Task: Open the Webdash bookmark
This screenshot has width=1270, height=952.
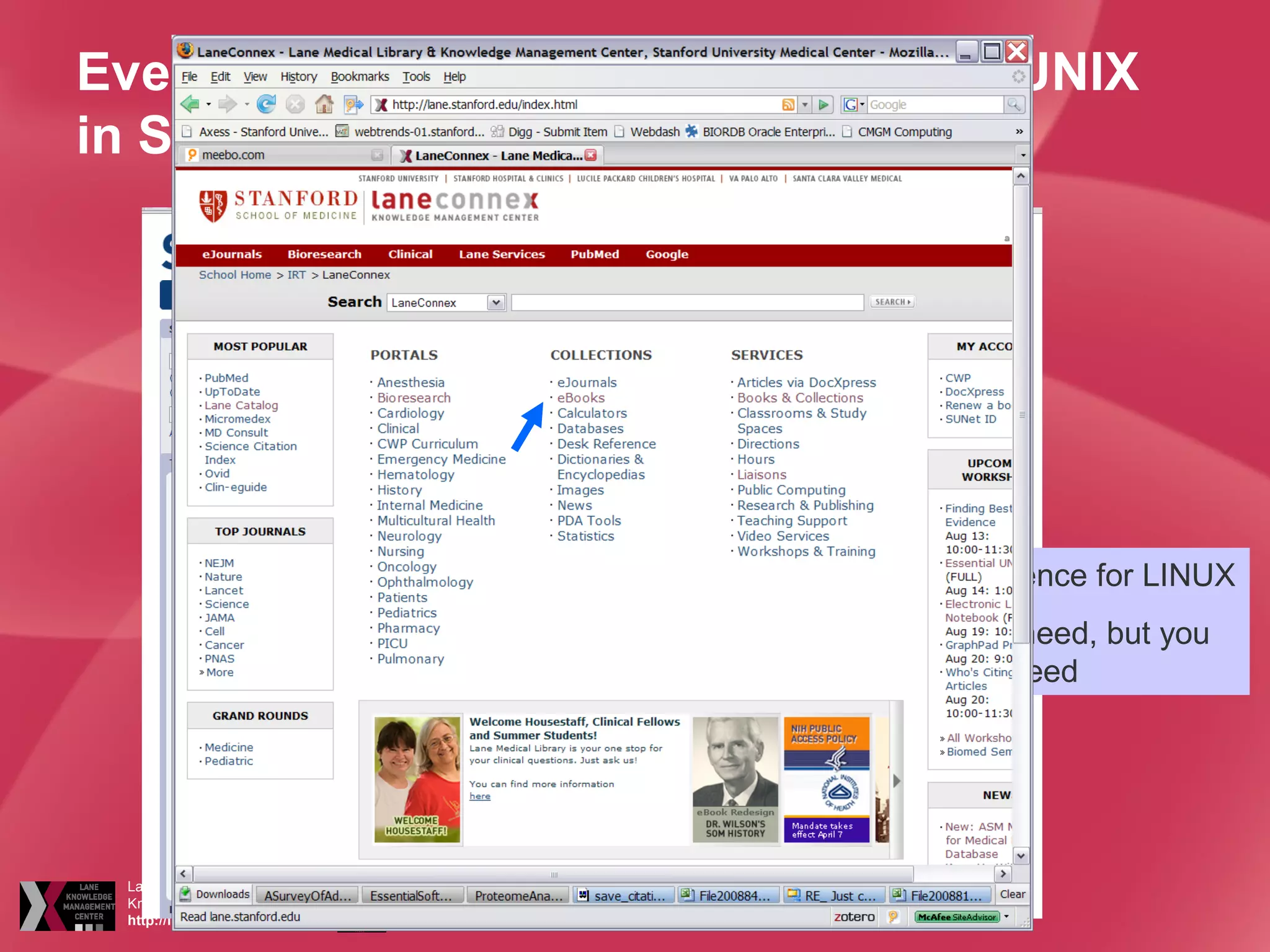Action: point(647,132)
